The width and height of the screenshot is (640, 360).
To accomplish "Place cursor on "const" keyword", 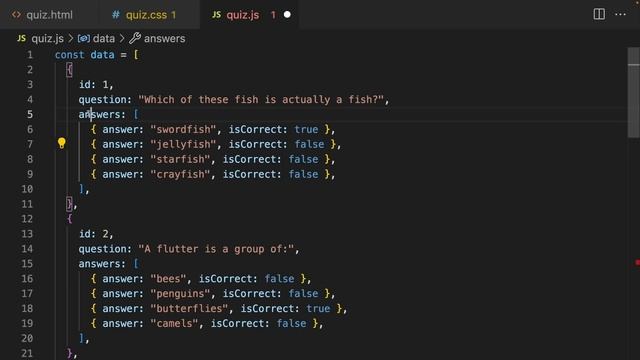I will click(x=69, y=55).
